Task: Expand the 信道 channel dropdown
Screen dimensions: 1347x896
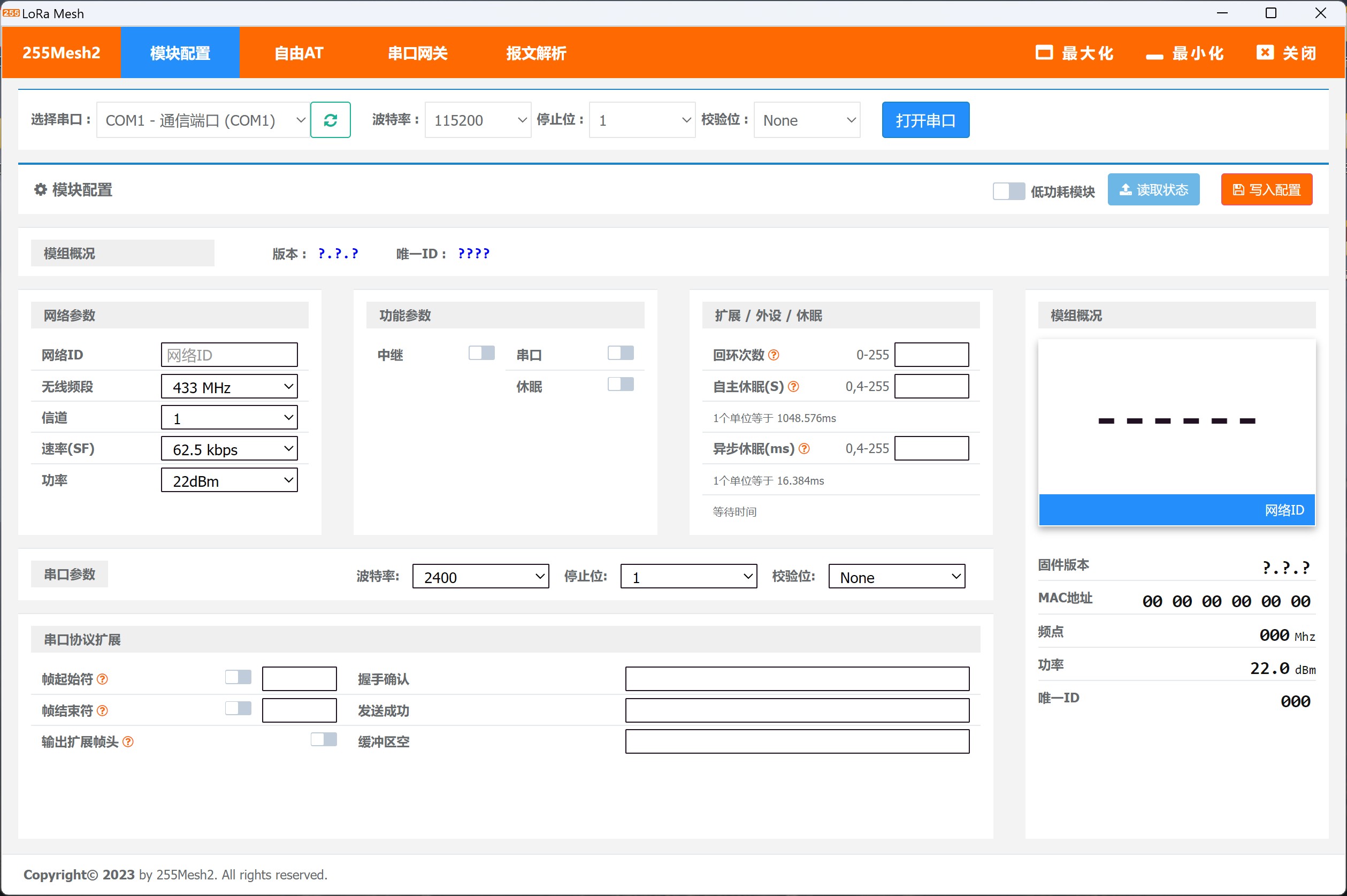Action: (x=229, y=418)
